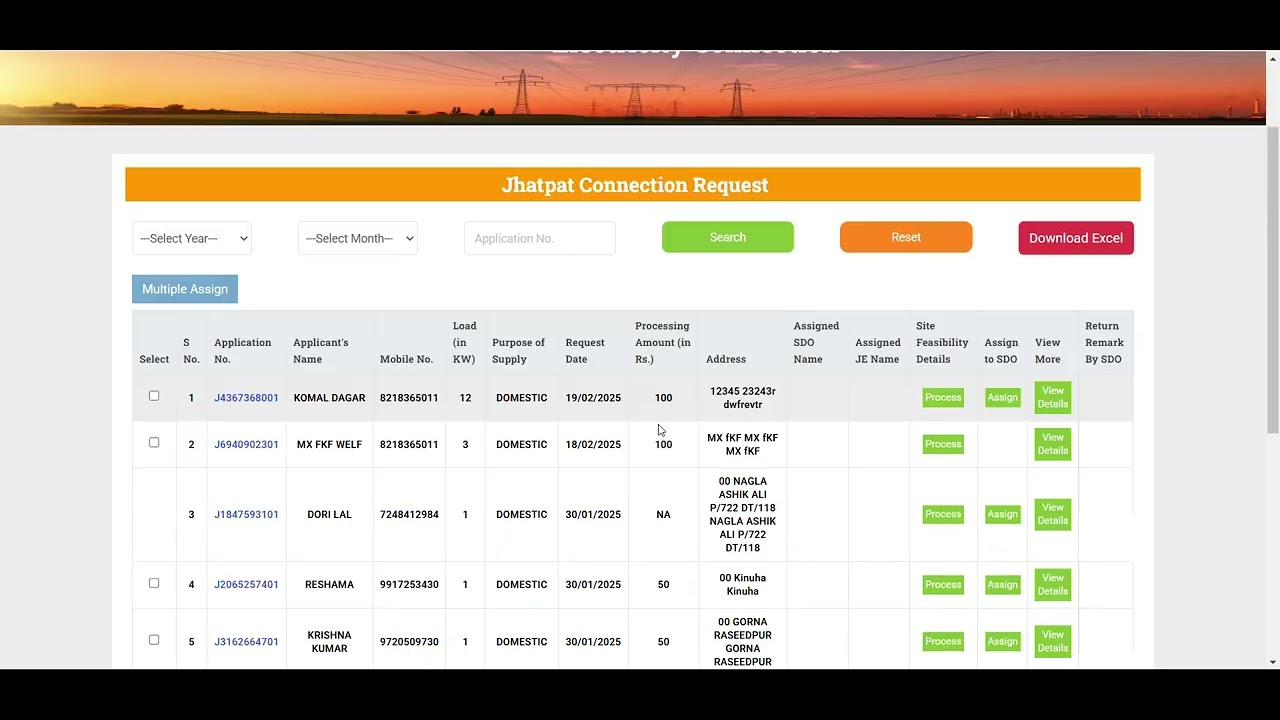Click the name cell KOMAL DAGAR

point(329,398)
